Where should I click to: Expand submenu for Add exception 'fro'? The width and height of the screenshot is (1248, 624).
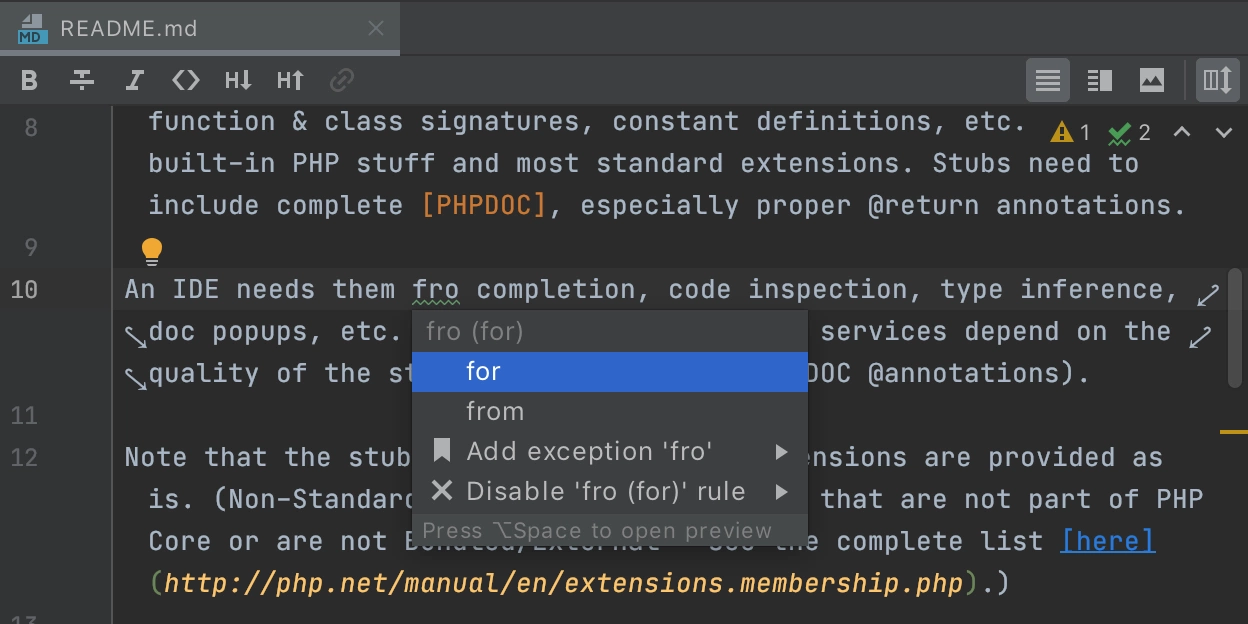click(x=782, y=452)
